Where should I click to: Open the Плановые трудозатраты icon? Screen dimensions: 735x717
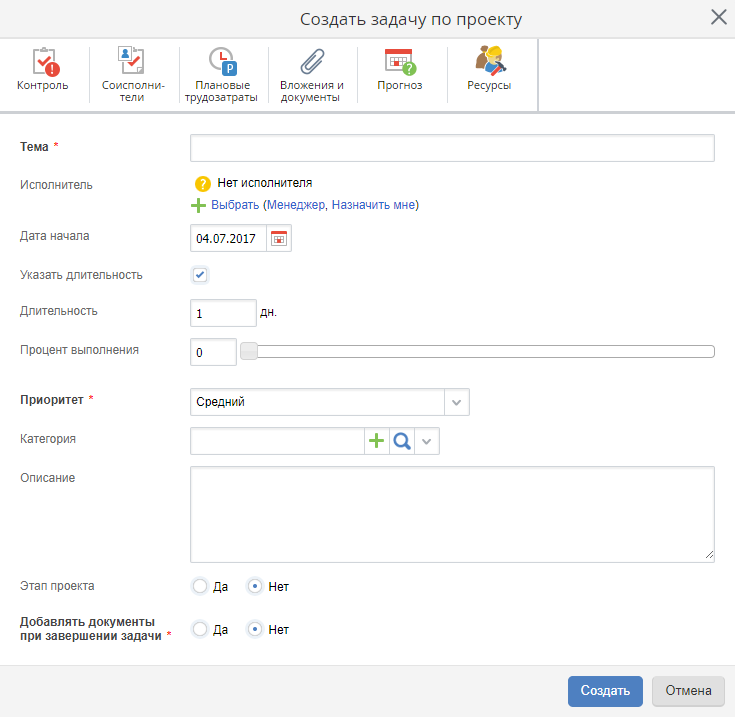click(221, 64)
